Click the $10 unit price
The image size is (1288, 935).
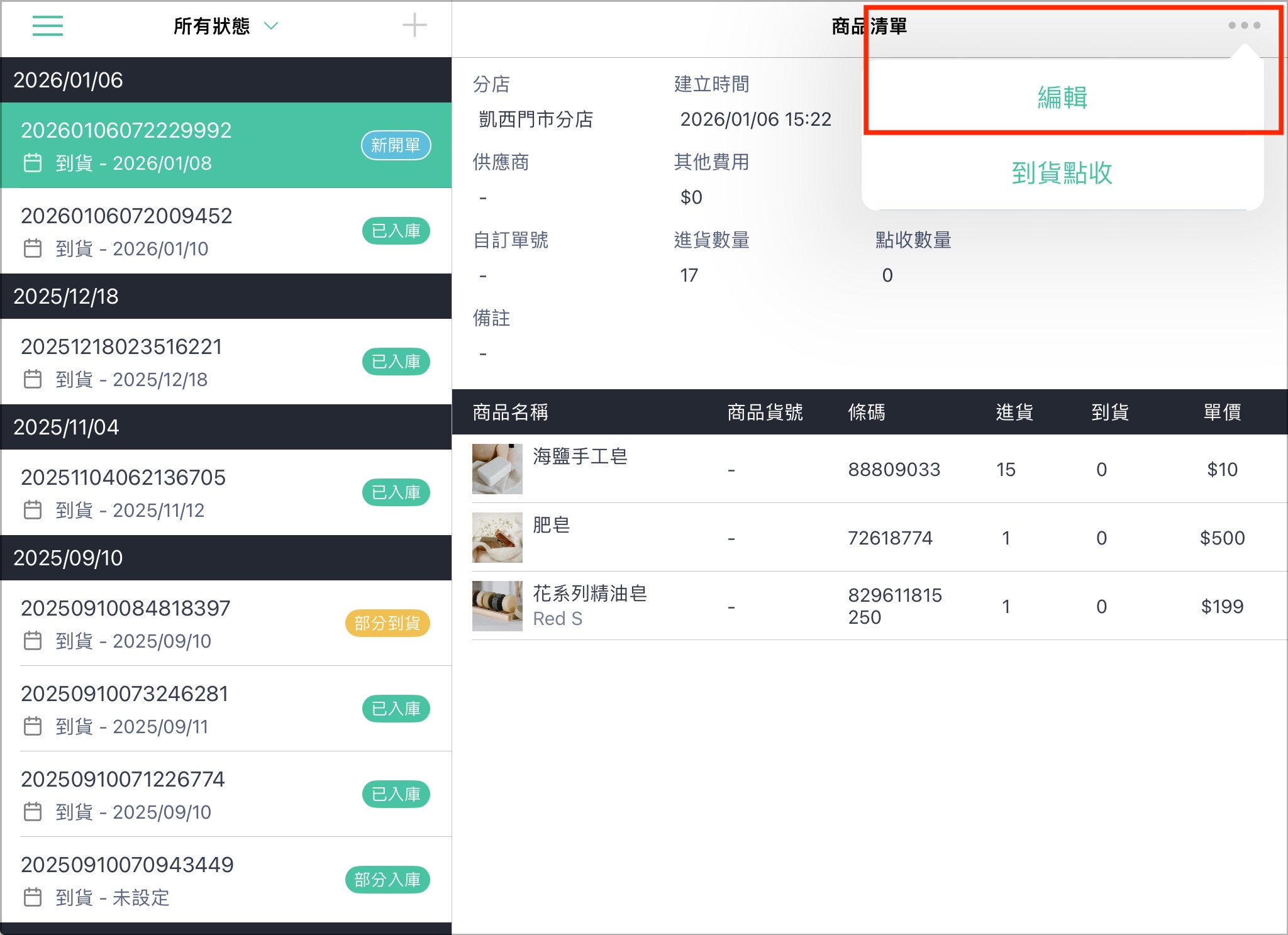pos(1222,469)
